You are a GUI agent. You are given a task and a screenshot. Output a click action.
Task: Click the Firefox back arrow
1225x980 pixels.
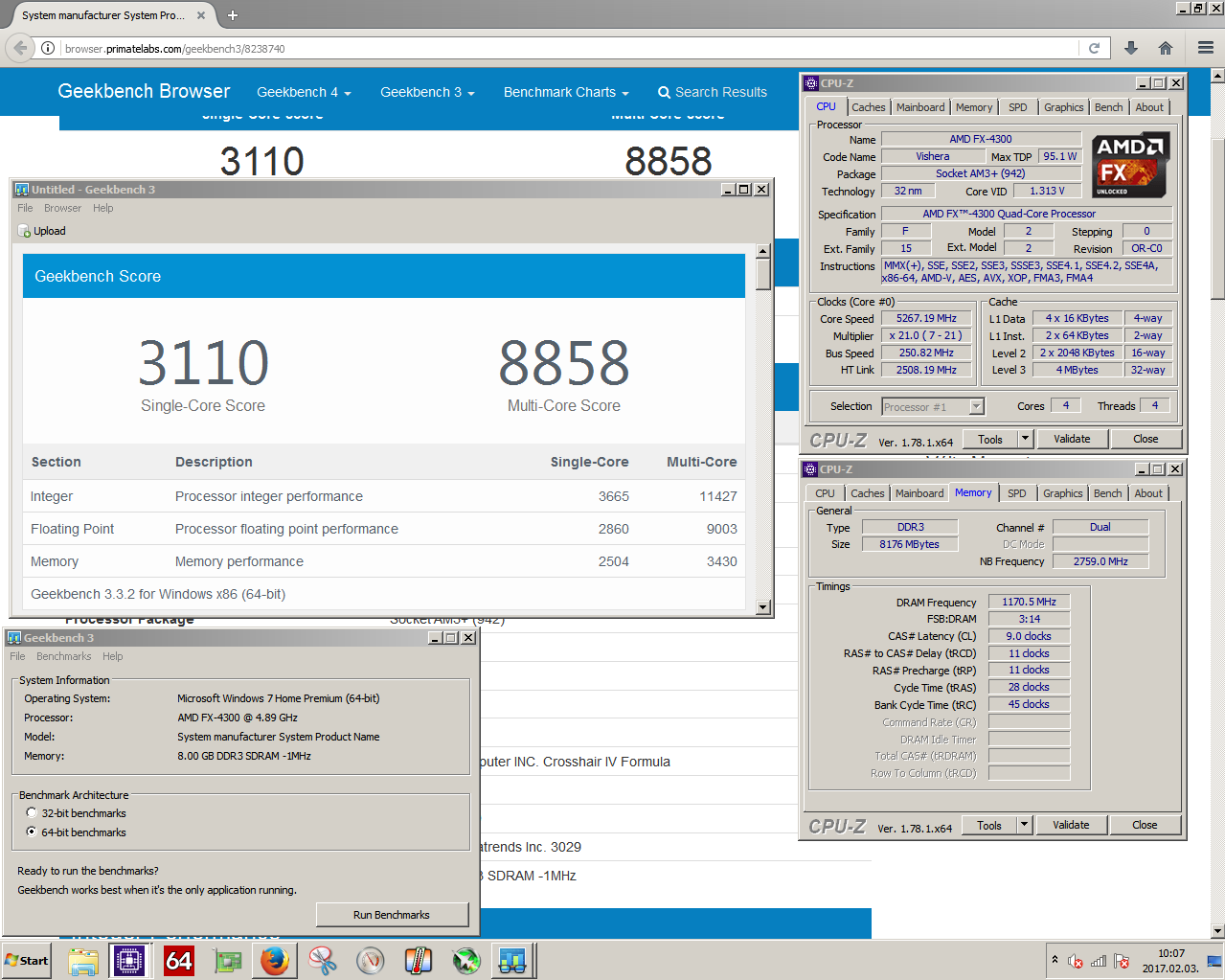click(20, 48)
